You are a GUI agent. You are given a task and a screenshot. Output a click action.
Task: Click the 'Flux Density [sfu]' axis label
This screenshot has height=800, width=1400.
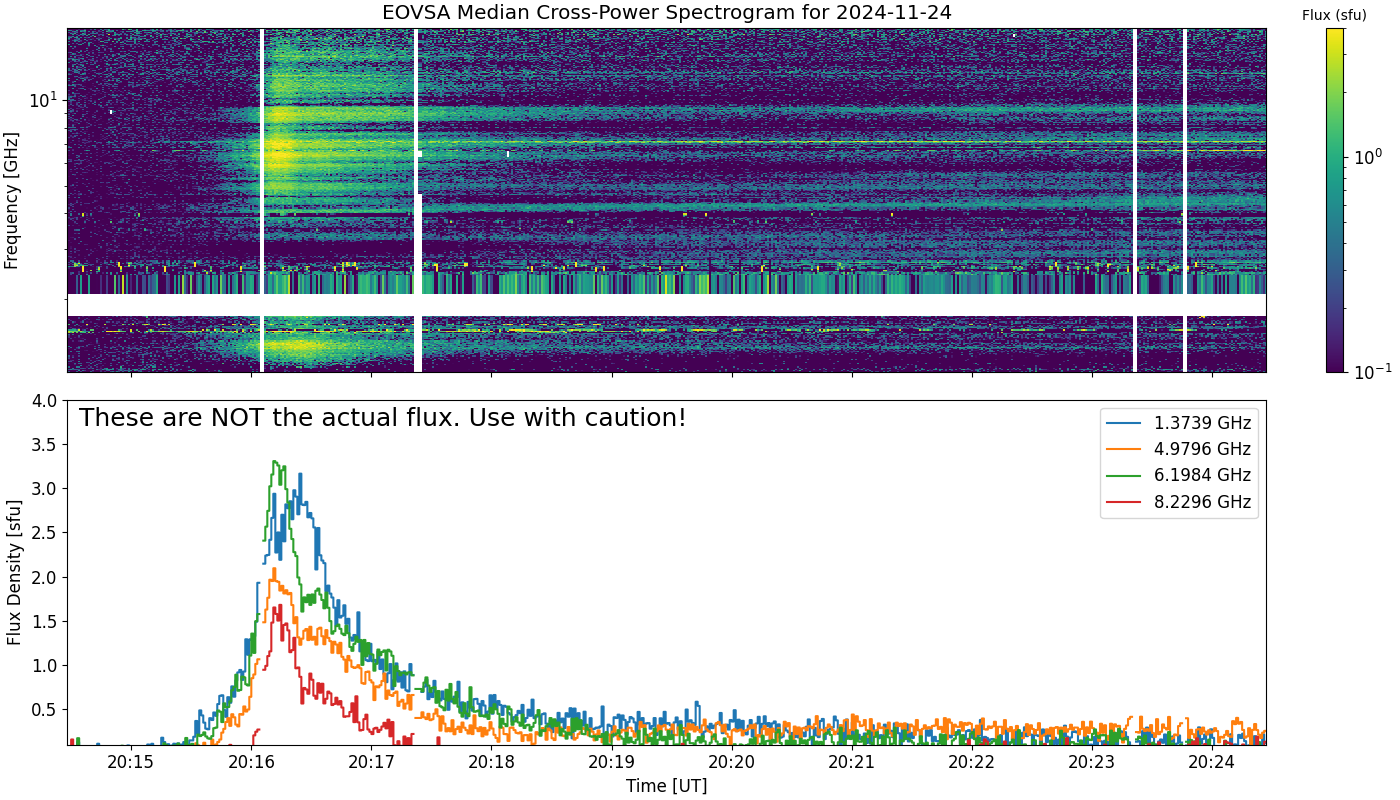pyautogui.click(x=12, y=573)
